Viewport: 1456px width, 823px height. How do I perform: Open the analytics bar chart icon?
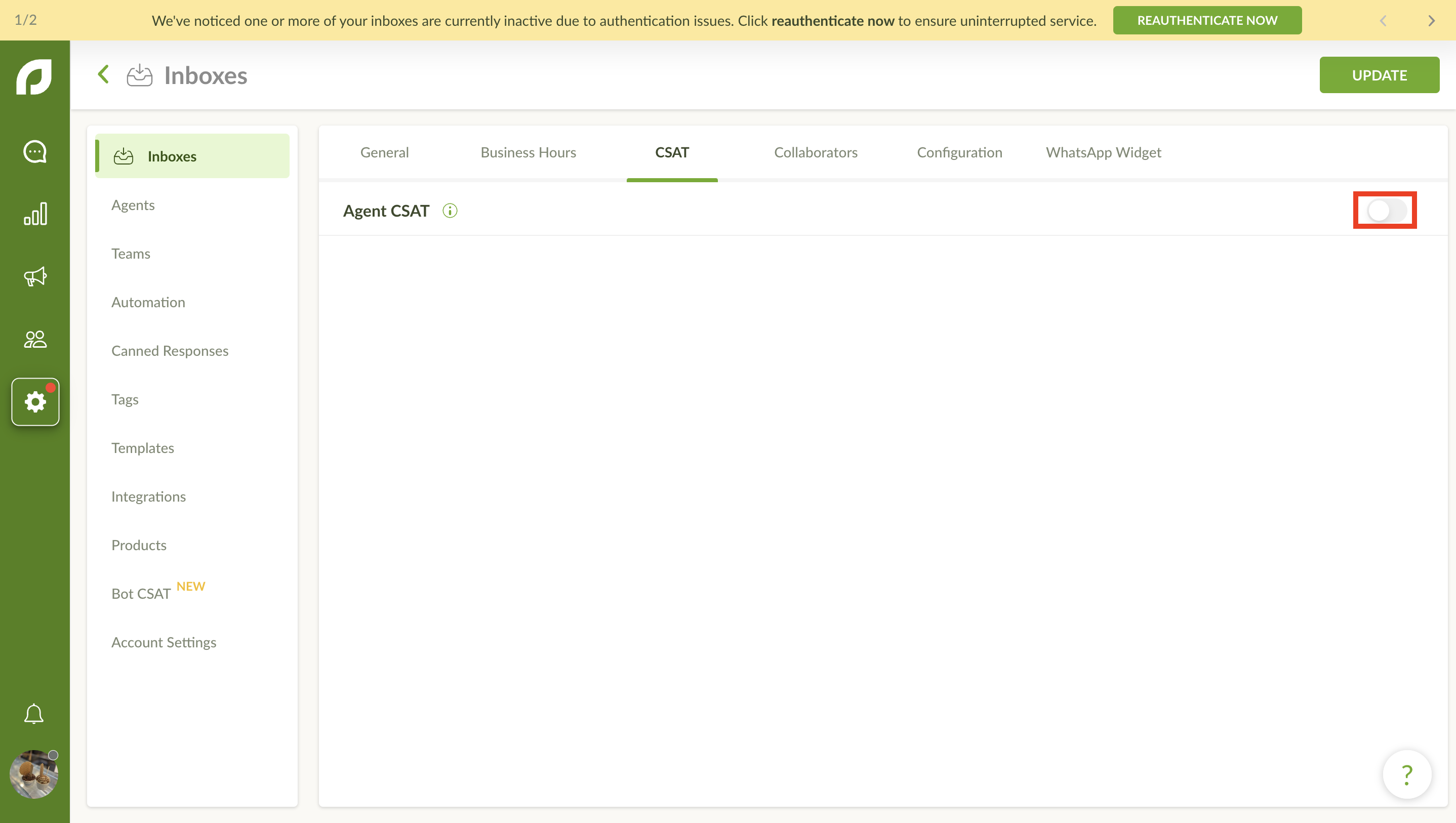coord(34,214)
